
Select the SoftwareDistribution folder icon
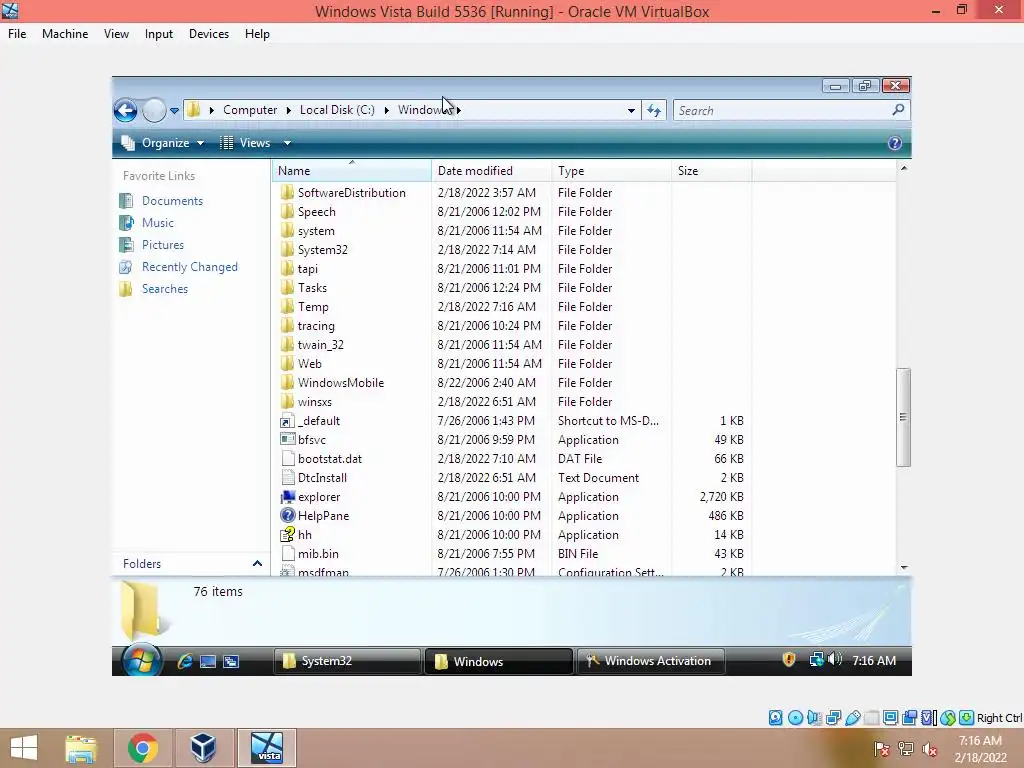pos(287,193)
